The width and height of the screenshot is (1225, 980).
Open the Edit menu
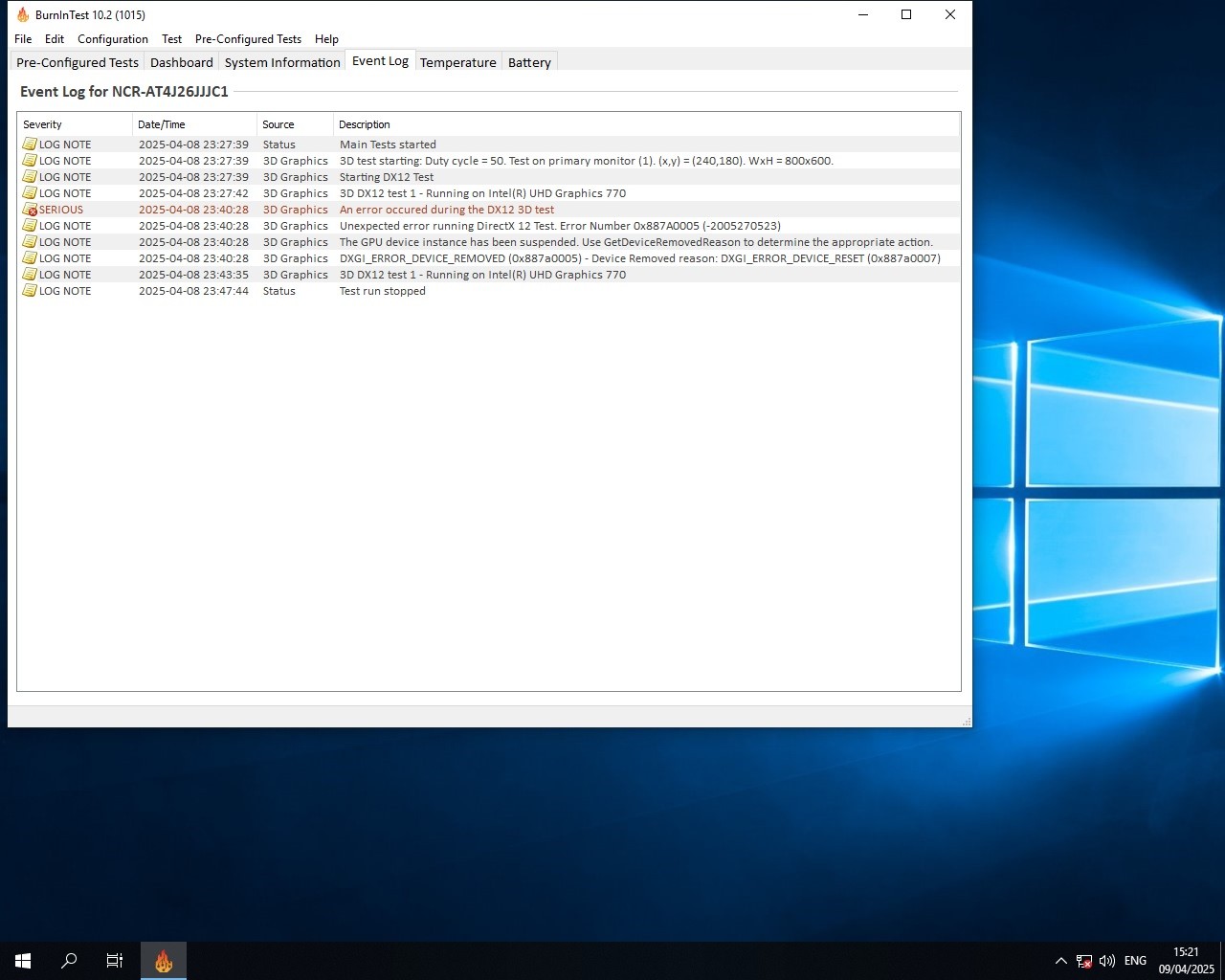(x=55, y=39)
